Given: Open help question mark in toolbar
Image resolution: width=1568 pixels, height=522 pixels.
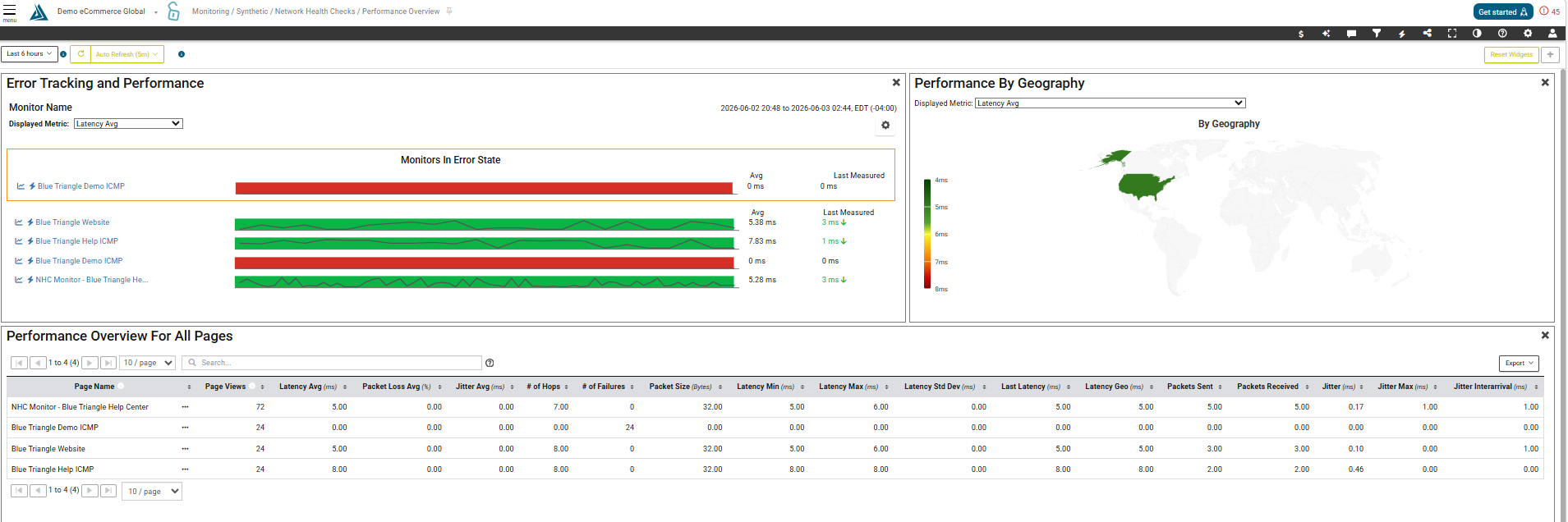Looking at the screenshot, I should coord(1502,34).
